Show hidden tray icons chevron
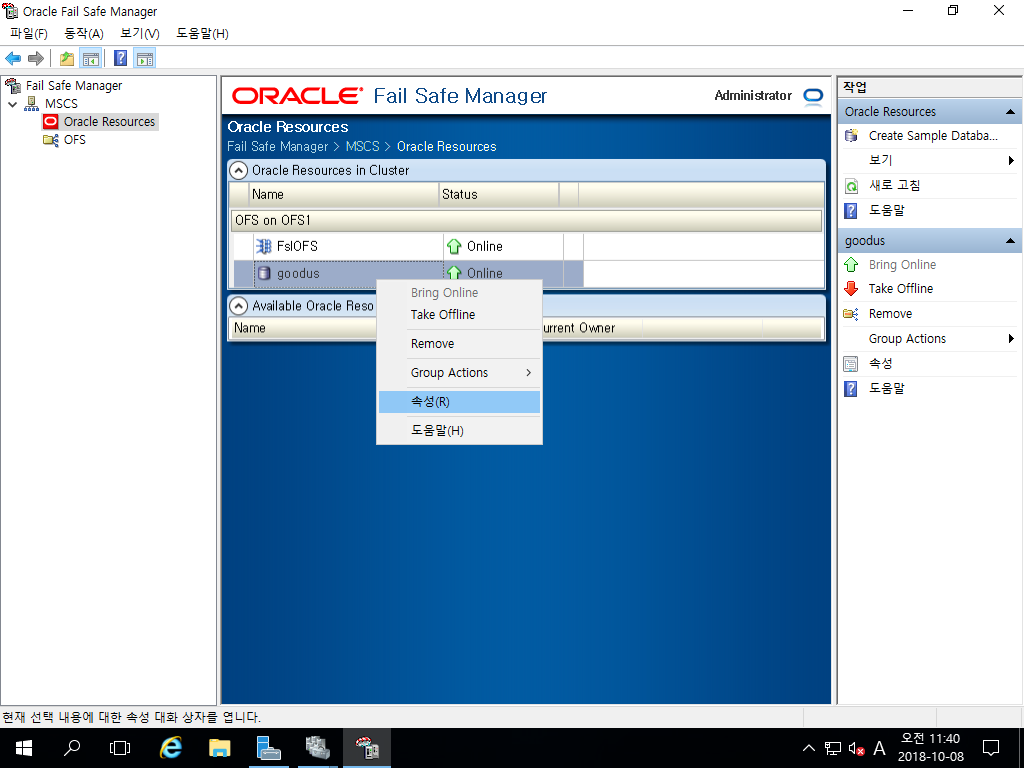Image resolution: width=1024 pixels, height=768 pixels. click(x=808, y=748)
